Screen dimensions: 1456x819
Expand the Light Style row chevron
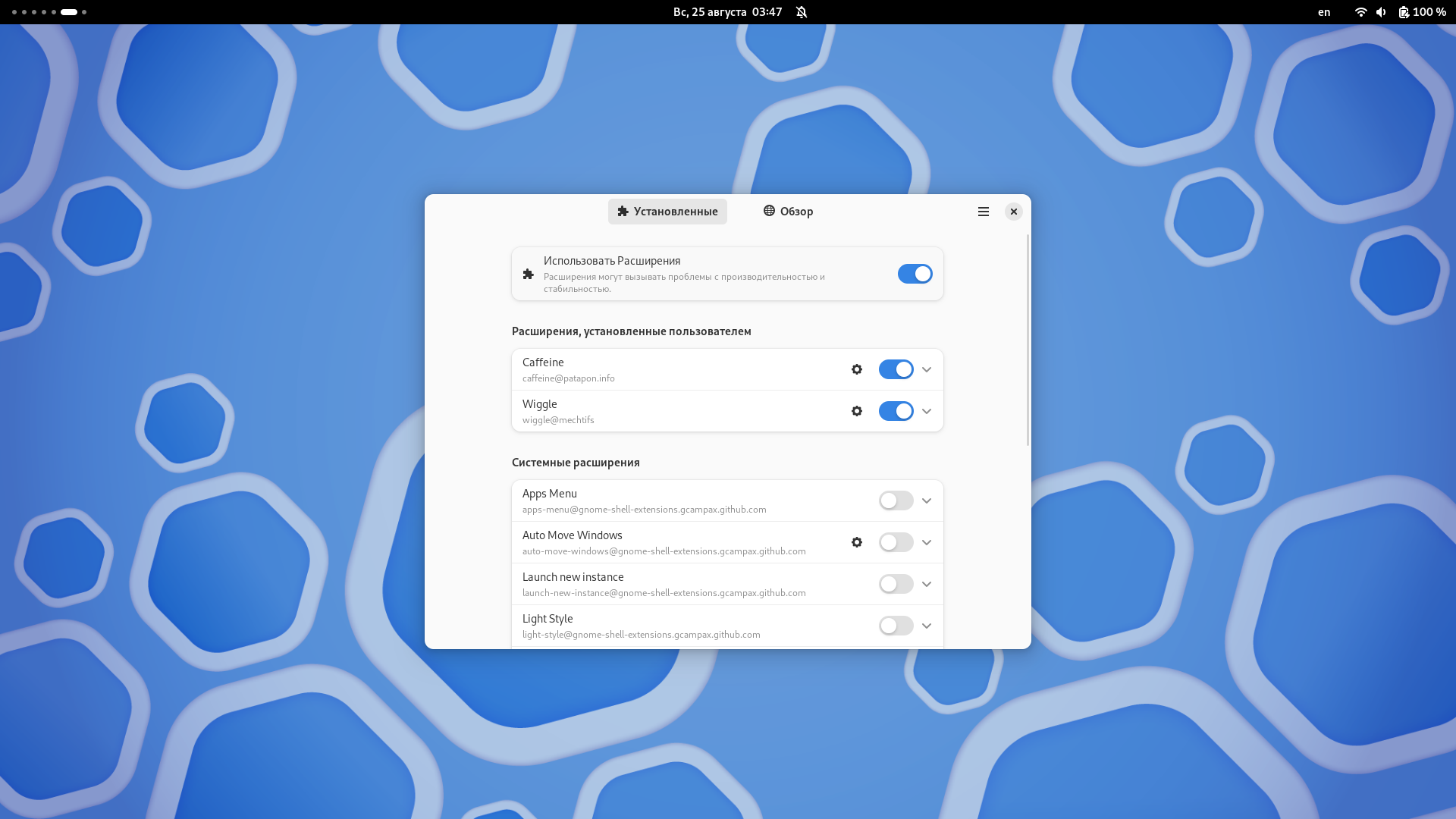pos(927,626)
